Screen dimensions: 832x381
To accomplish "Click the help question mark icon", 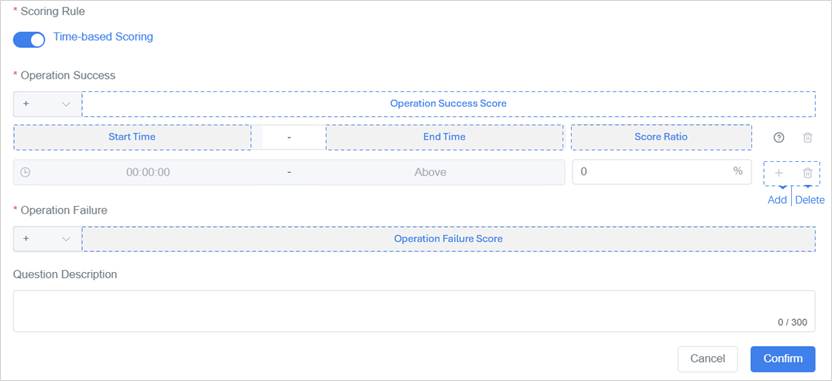I will (778, 137).
